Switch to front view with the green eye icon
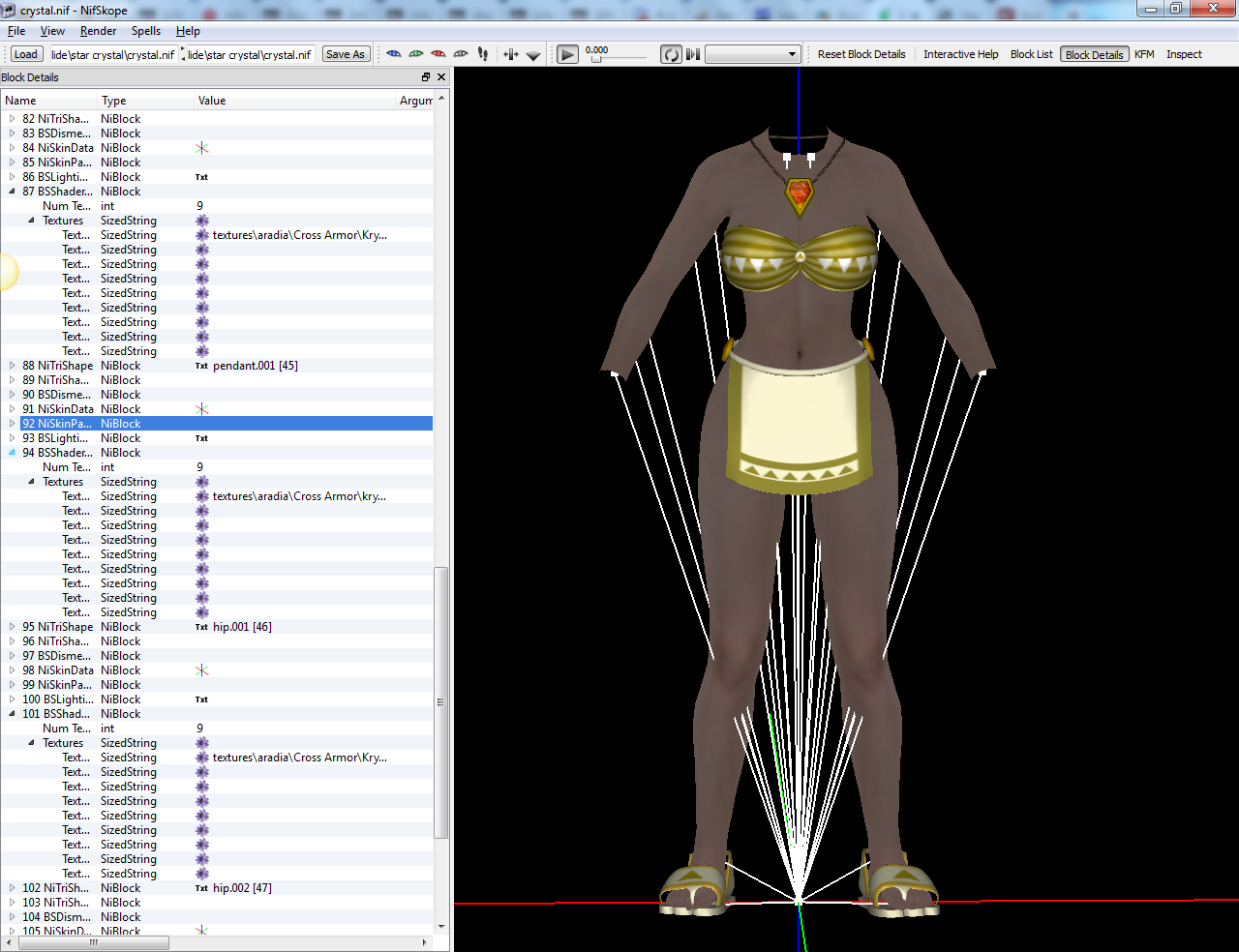This screenshot has height=952, width=1239. 416,54
